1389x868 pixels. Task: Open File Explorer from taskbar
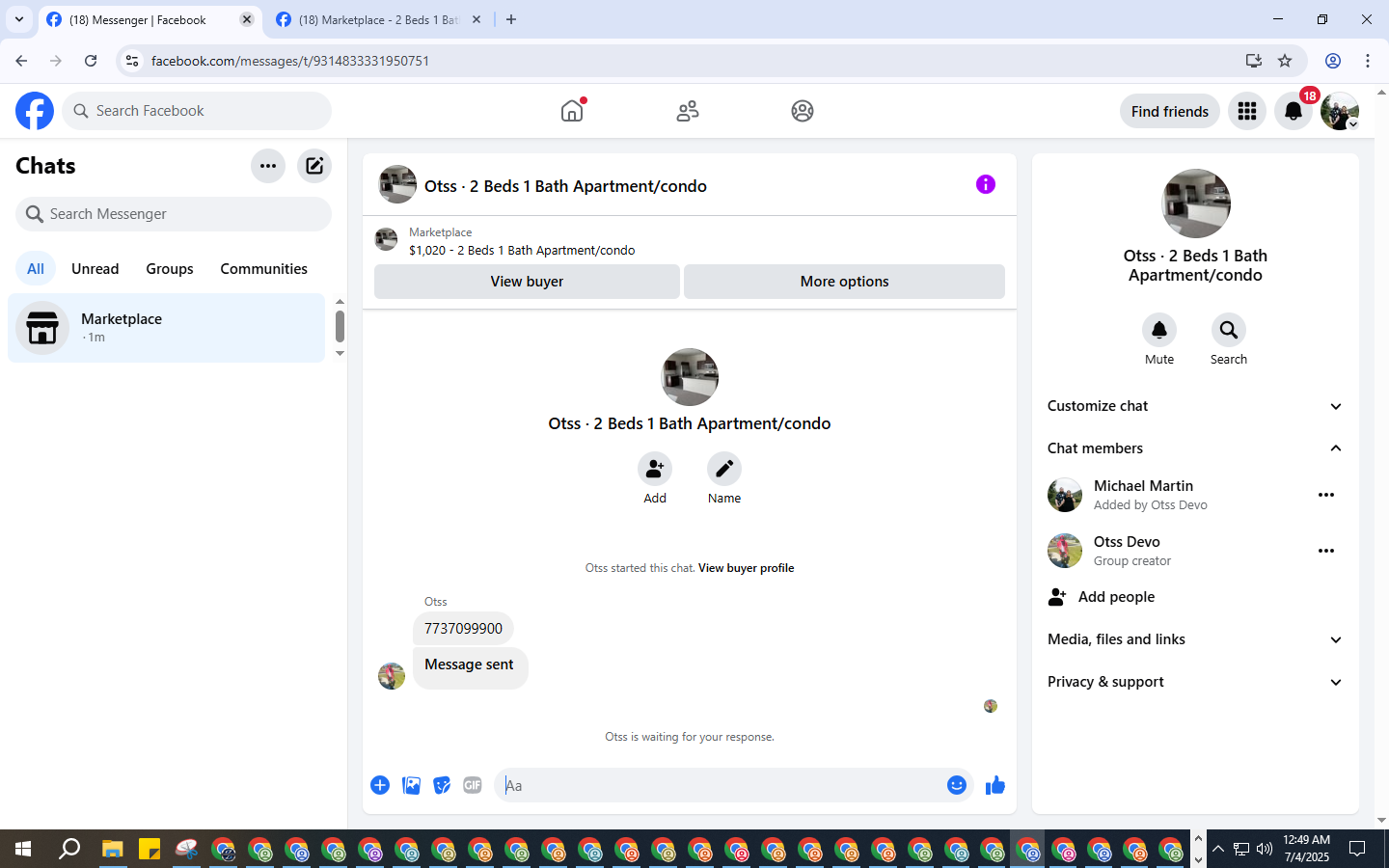pos(113,849)
